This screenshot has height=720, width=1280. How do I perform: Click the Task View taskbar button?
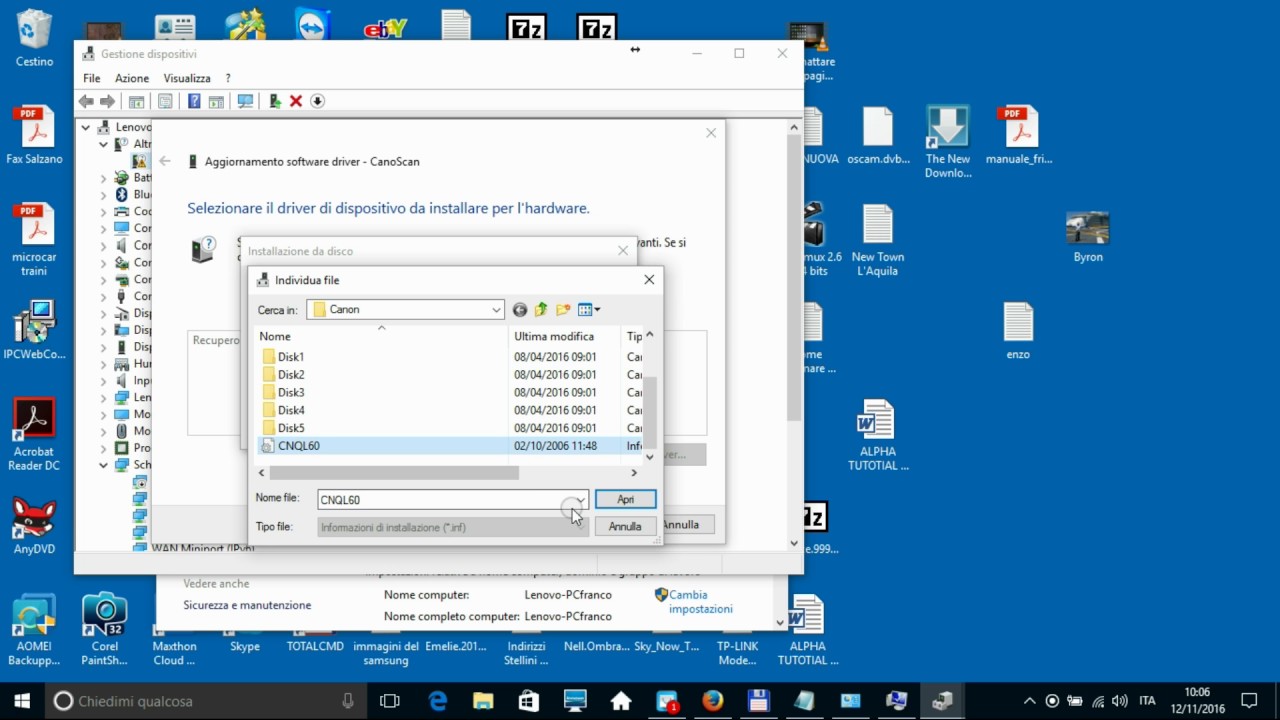(x=390, y=701)
